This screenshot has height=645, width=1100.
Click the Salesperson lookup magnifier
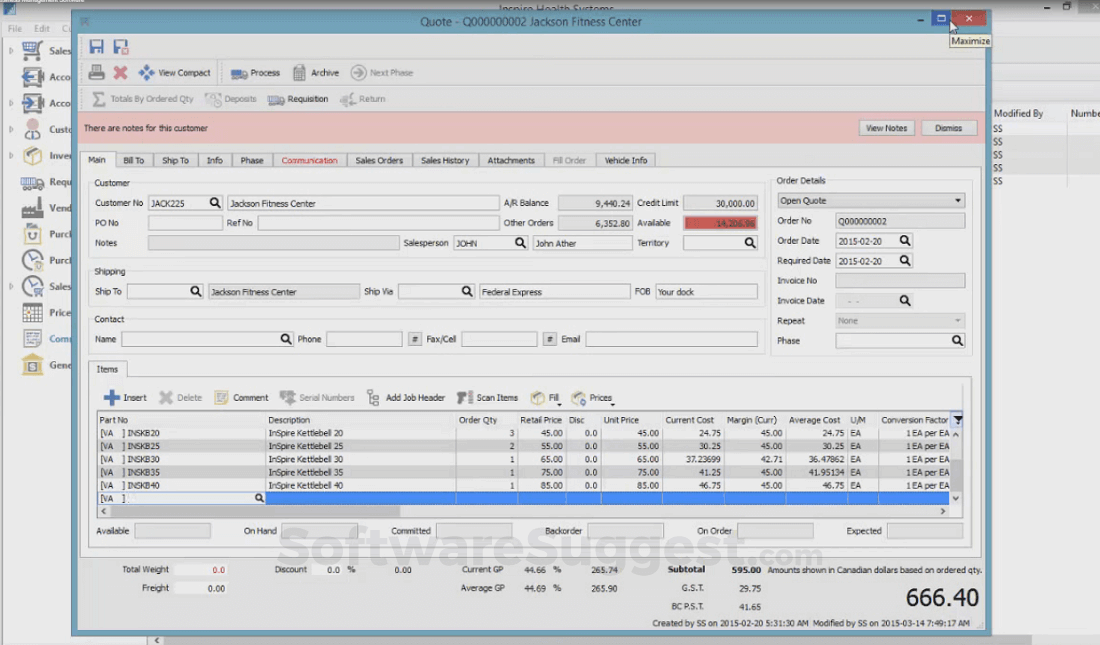pyautogui.click(x=520, y=243)
